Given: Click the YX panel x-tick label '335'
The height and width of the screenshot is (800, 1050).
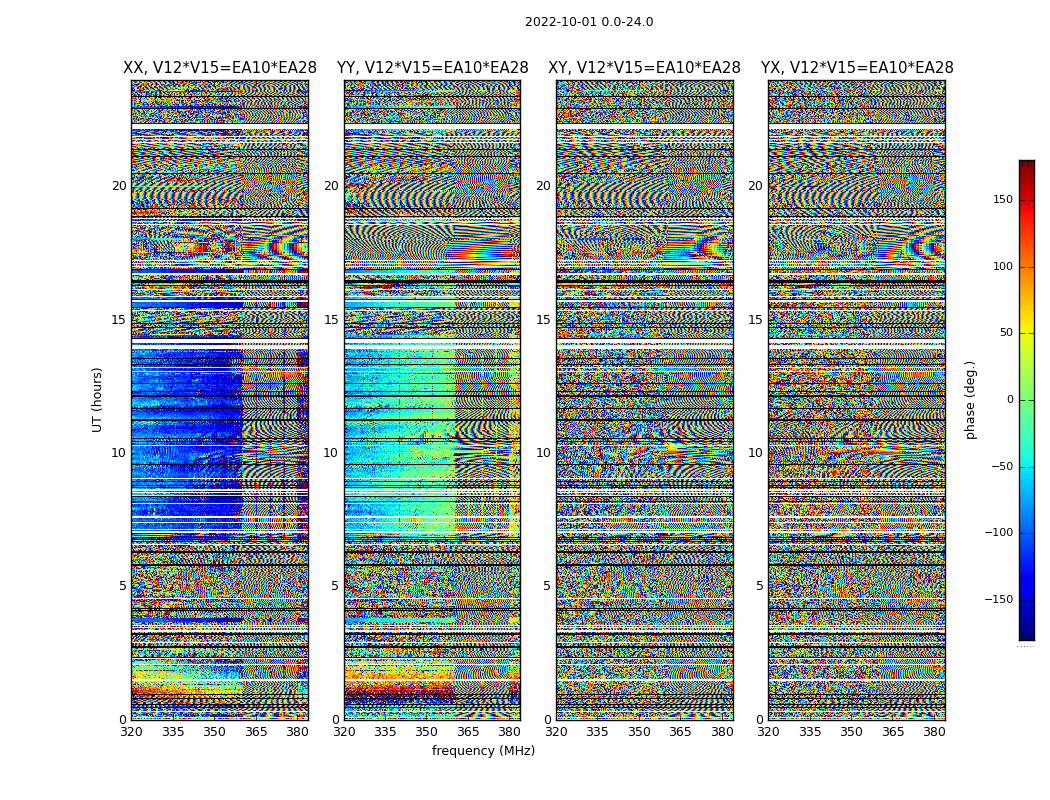Looking at the screenshot, I should tap(810, 732).
